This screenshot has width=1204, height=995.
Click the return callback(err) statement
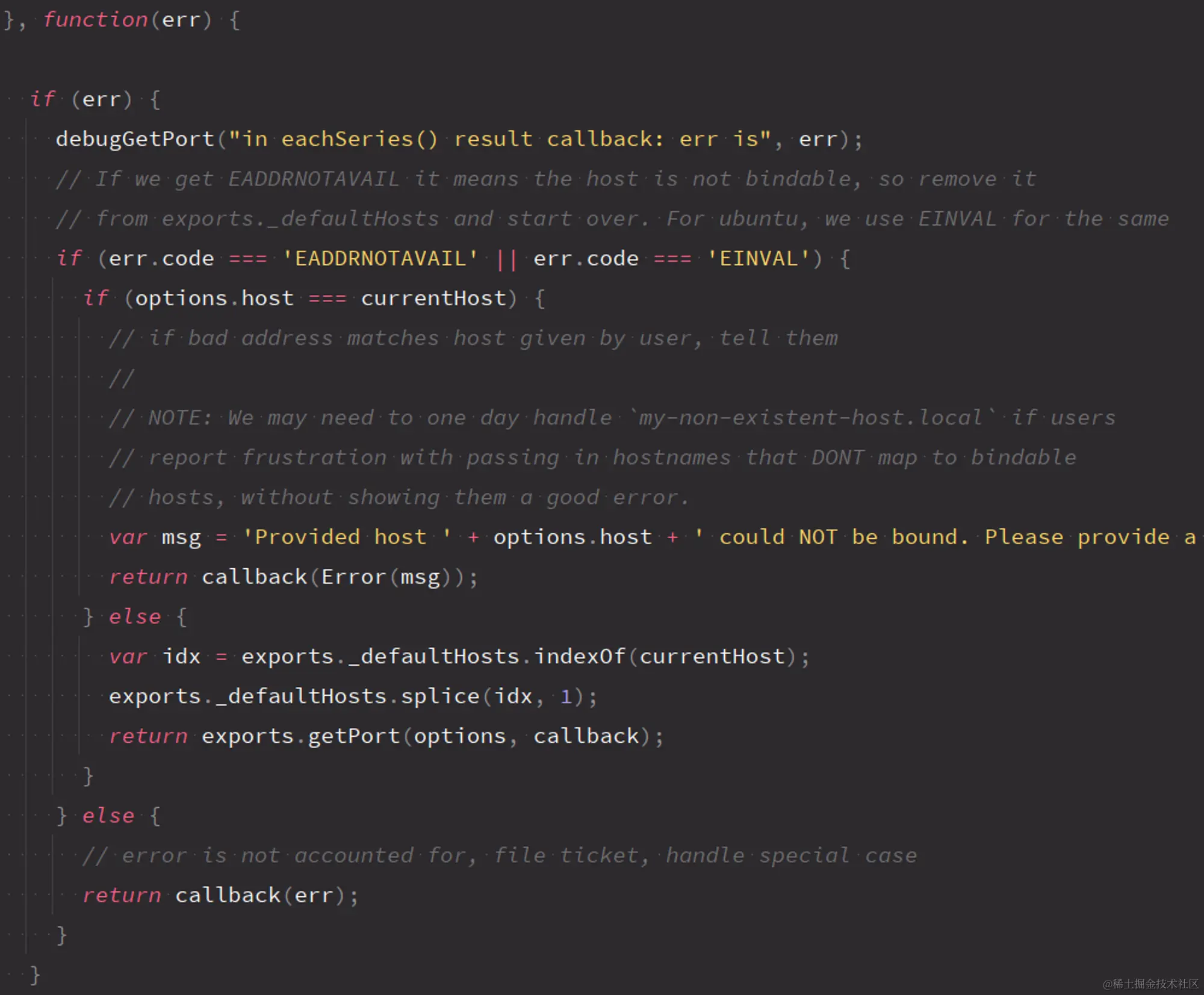pos(220,895)
